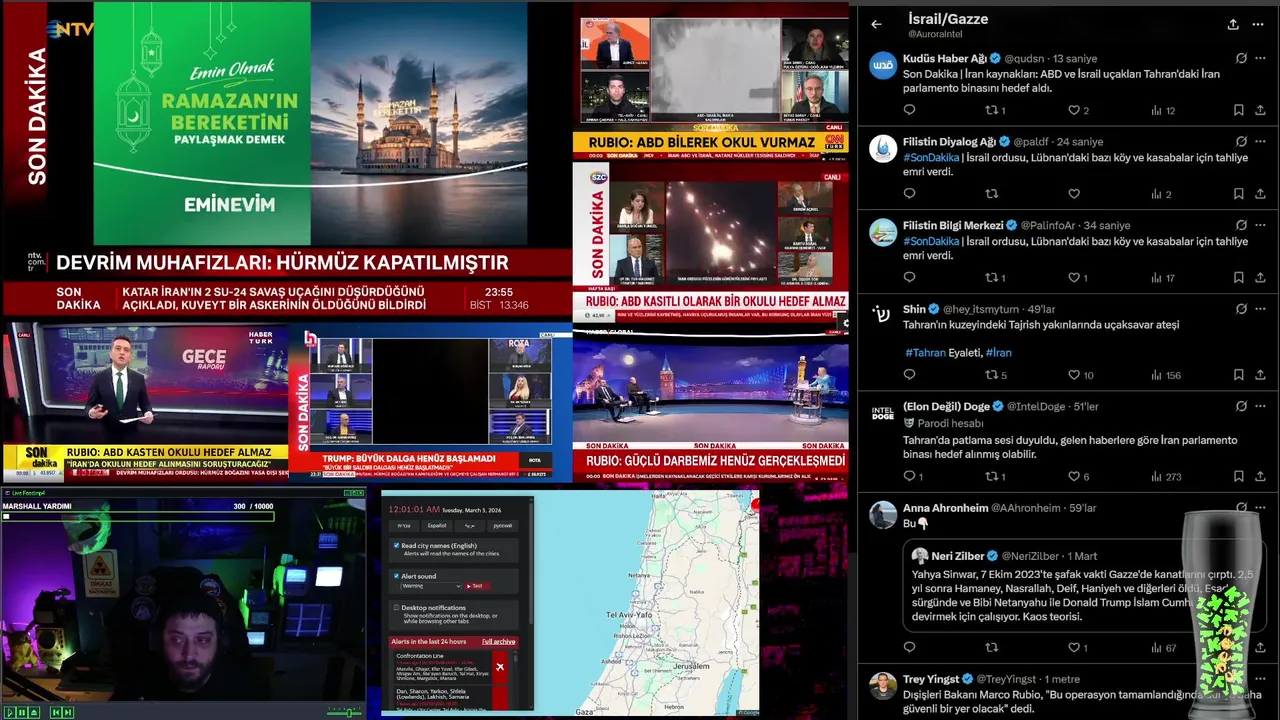
Task: Click the aircraft icon on Confrontation Line alert
Action: click(500, 667)
